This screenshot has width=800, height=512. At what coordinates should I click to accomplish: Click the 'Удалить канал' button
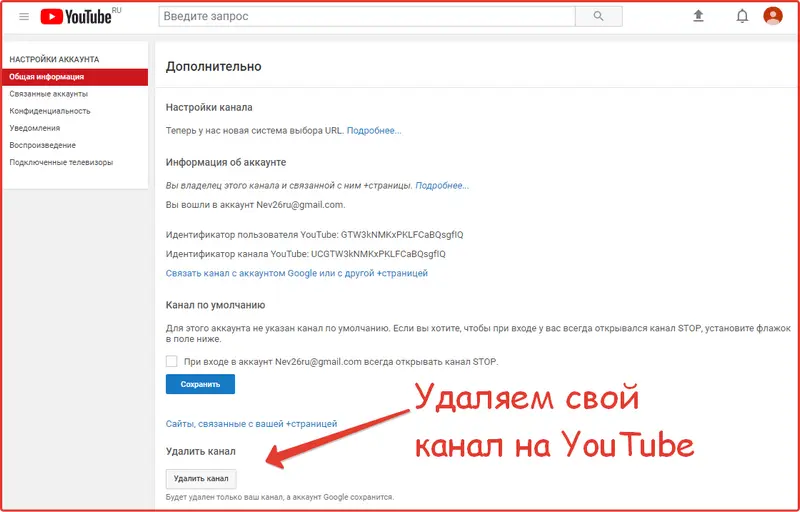(x=201, y=478)
